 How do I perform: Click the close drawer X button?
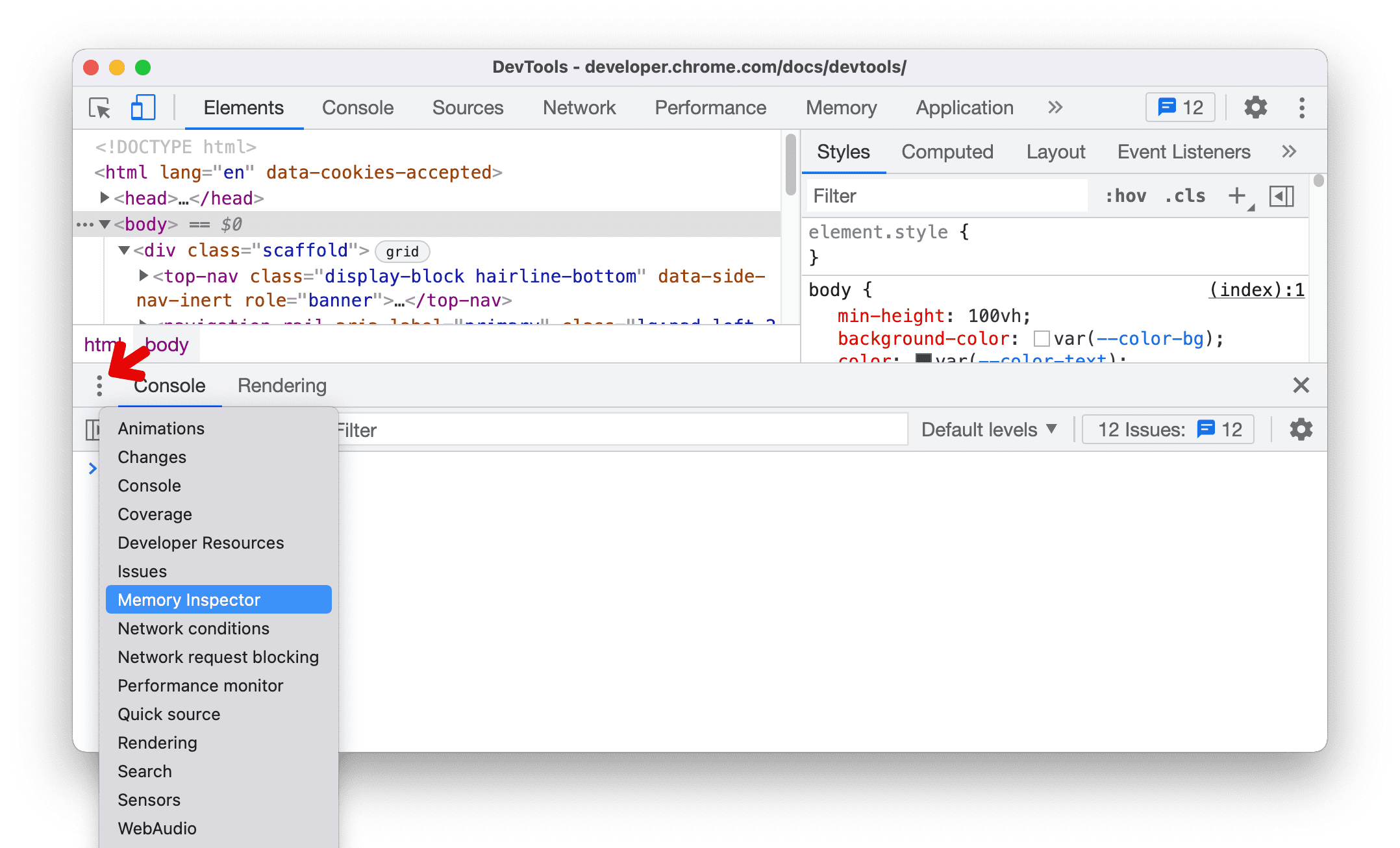click(x=1301, y=385)
